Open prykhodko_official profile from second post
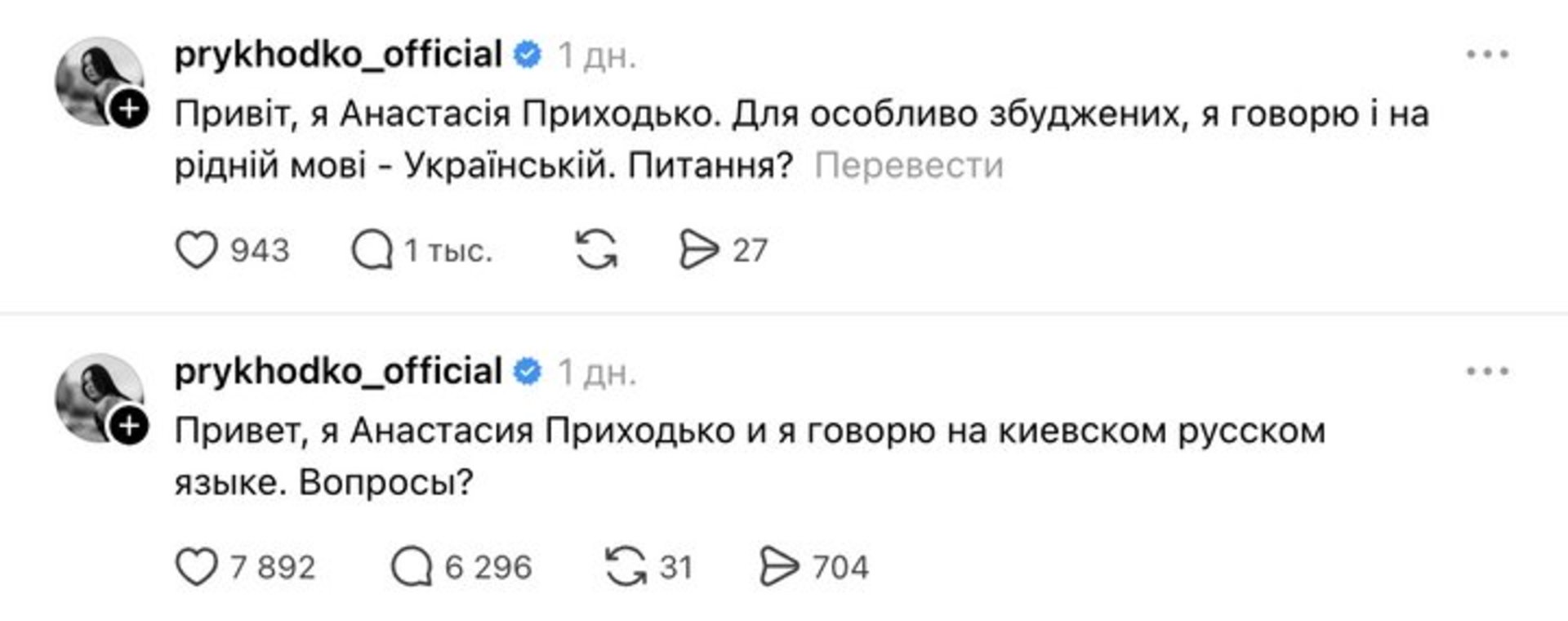The height and width of the screenshot is (621, 1568). pos(338,372)
